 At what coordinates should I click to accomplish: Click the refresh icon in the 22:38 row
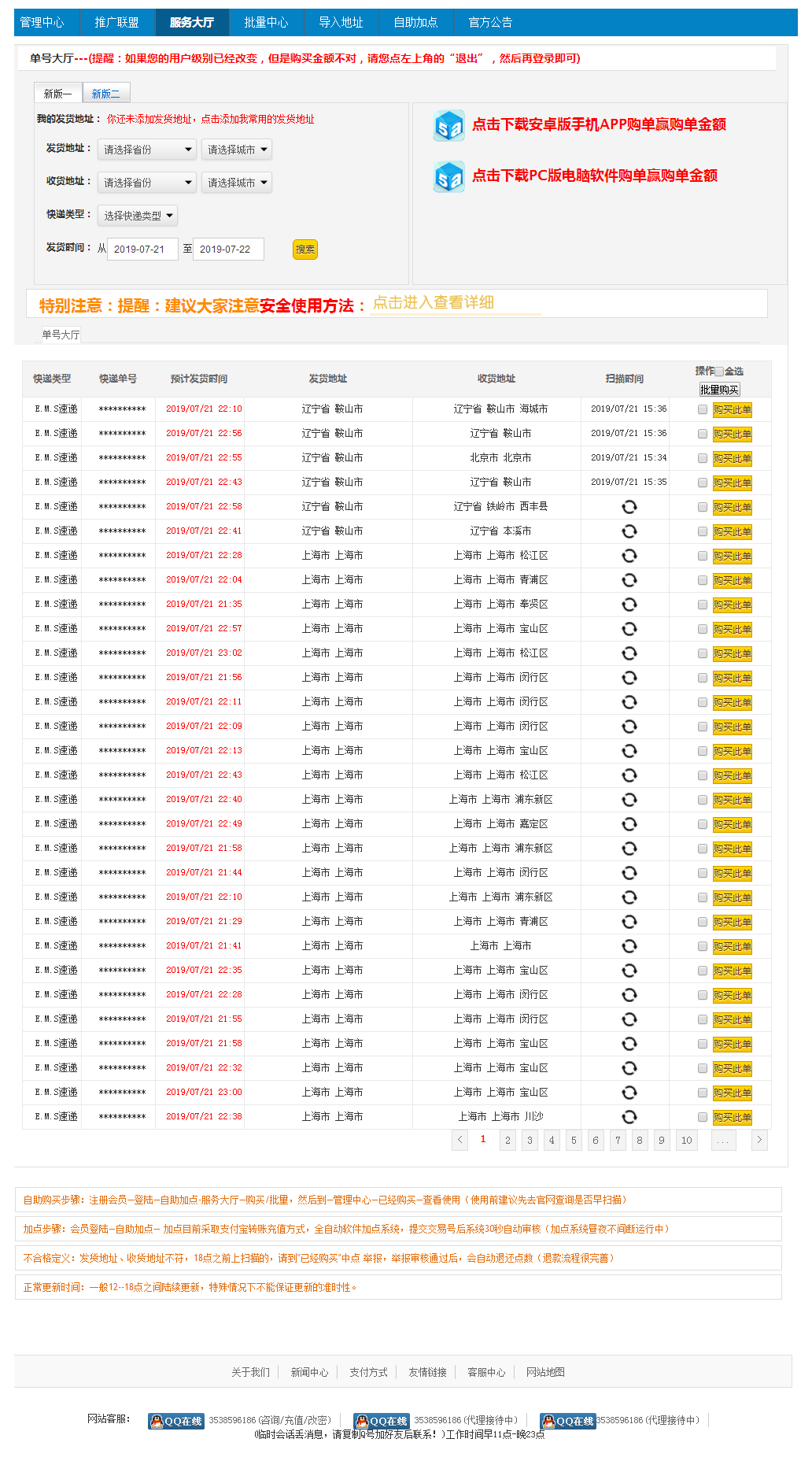pyautogui.click(x=629, y=1117)
